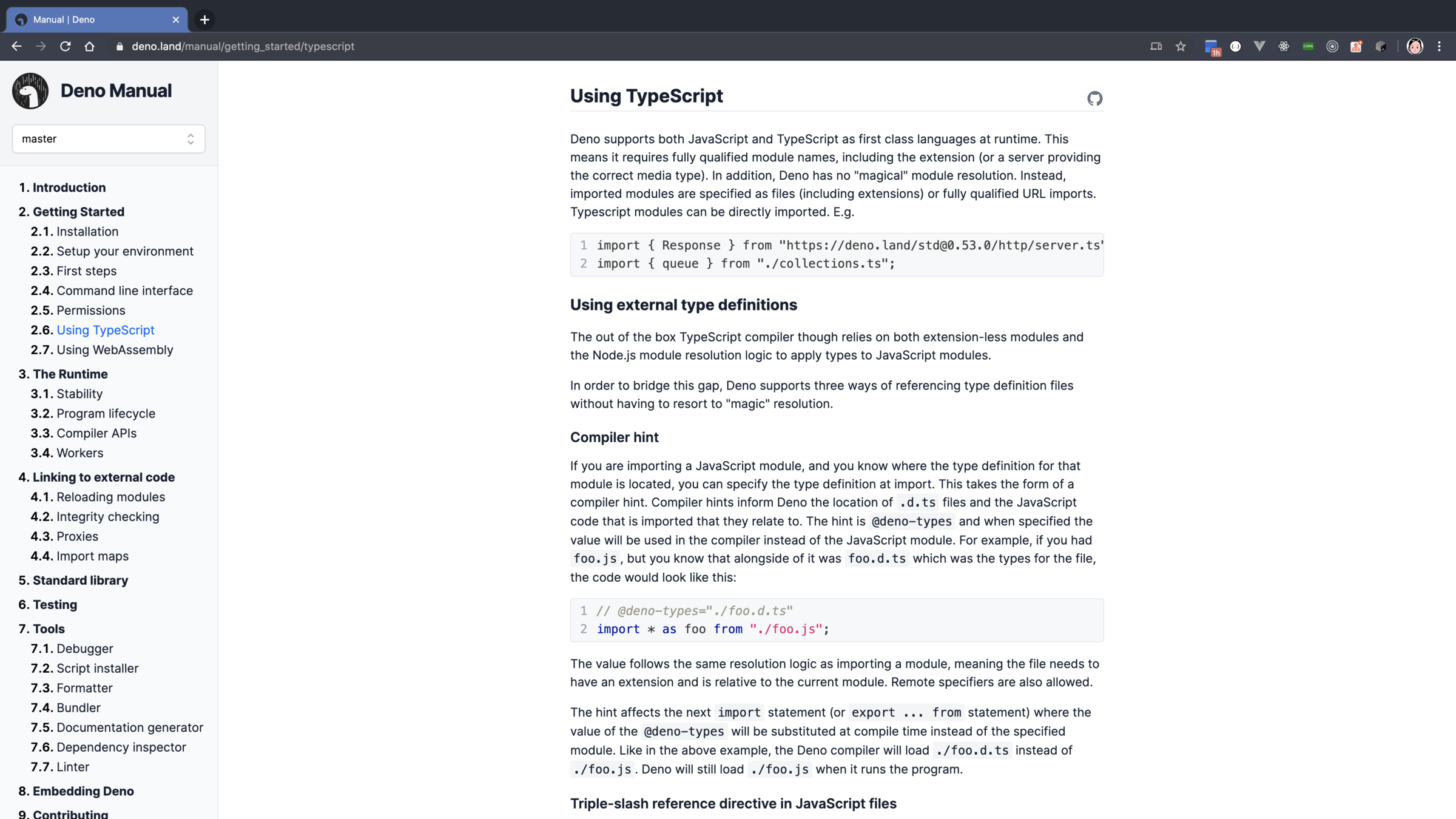This screenshot has width=1456, height=819.
Task: Click the Deno dinosaur logo
Action: click(30, 91)
